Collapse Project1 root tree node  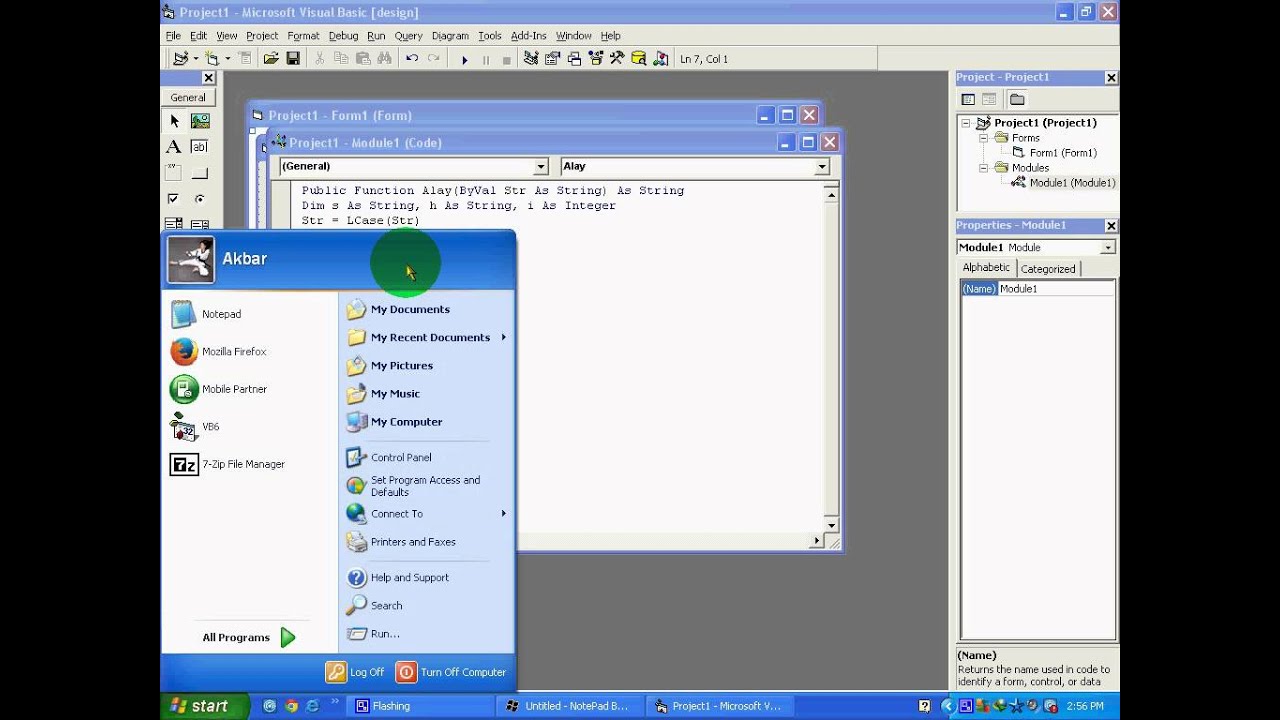[966, 123]
